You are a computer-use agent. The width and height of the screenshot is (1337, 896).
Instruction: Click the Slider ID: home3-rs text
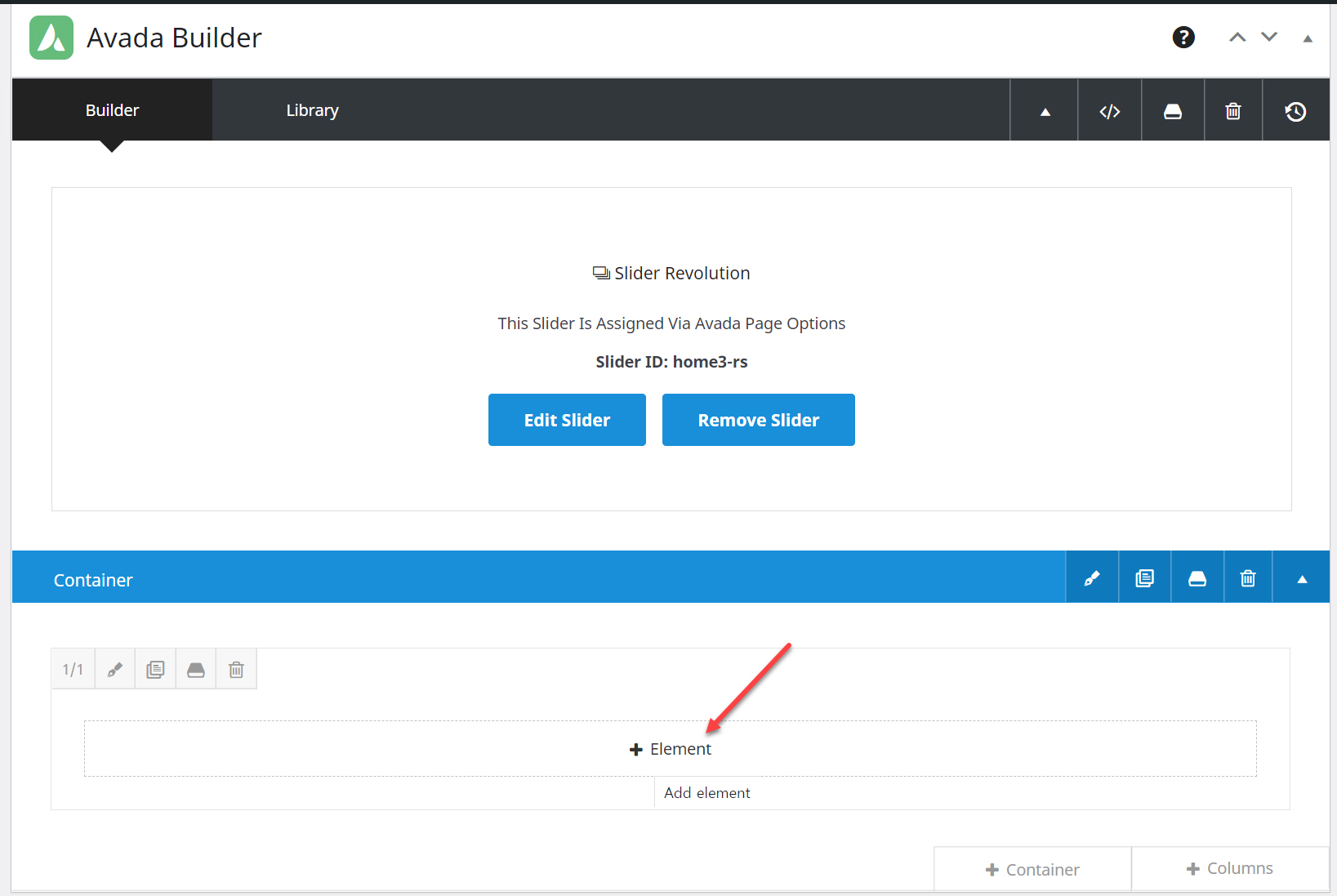[671, 362]
